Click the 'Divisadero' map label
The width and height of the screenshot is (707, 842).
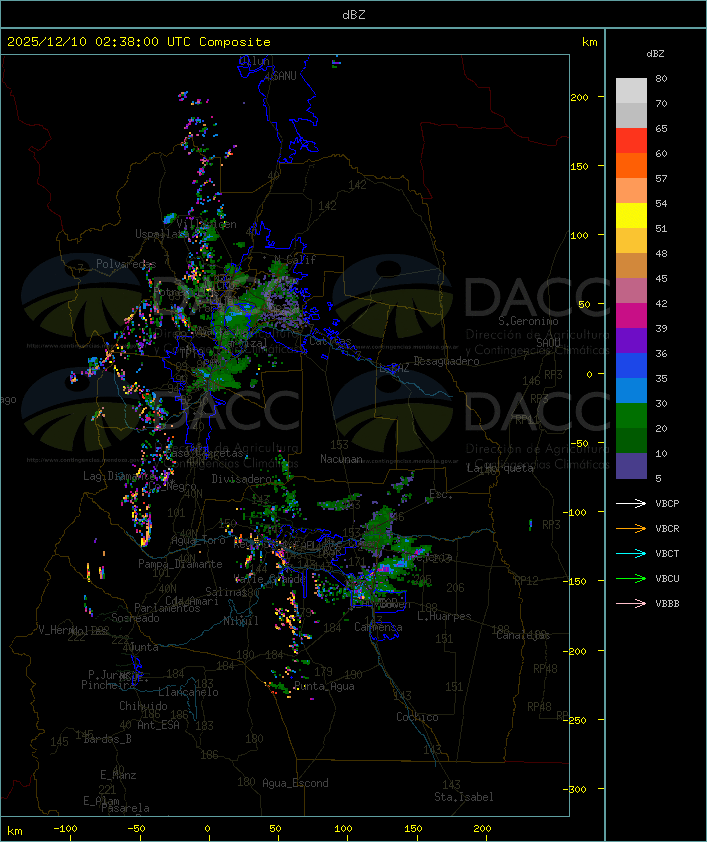(x=242, y=479)
